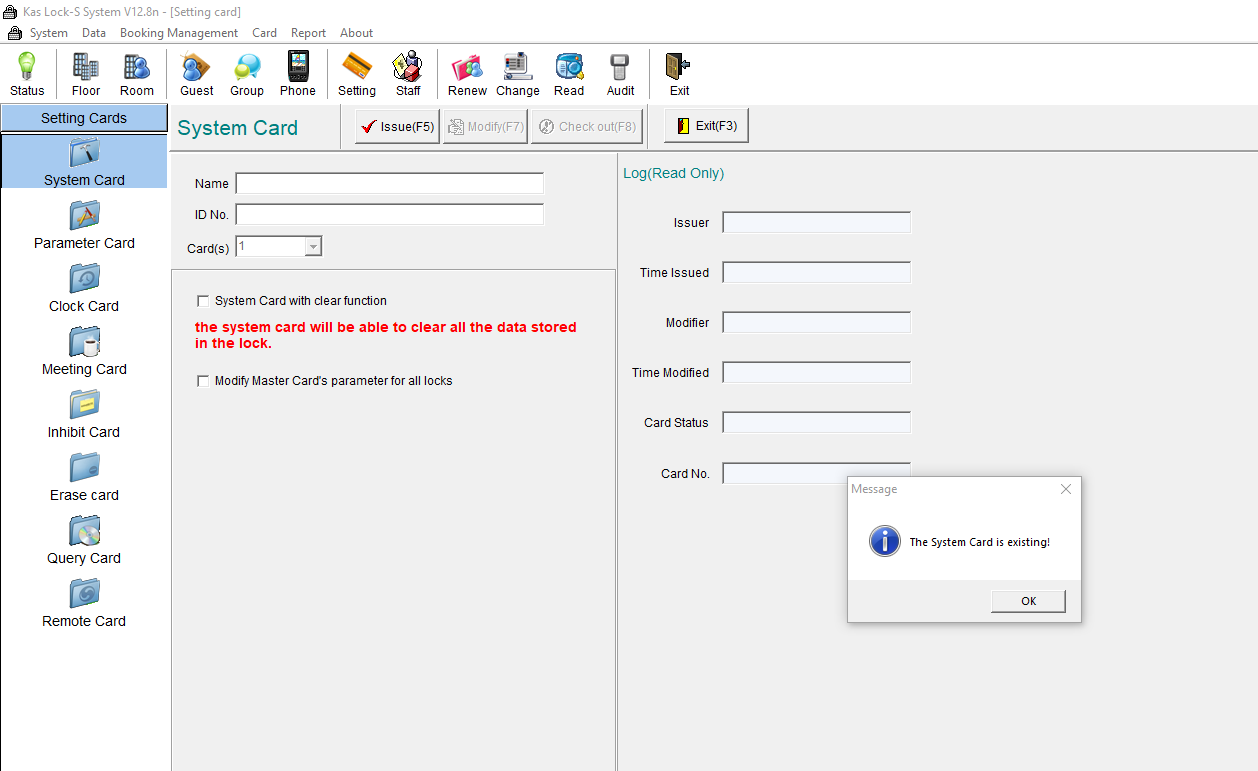Screen dimensions: 1258x771
Task: Toggle Modify Master Card's parameter for all locks
Action: [x=204, y=381]
